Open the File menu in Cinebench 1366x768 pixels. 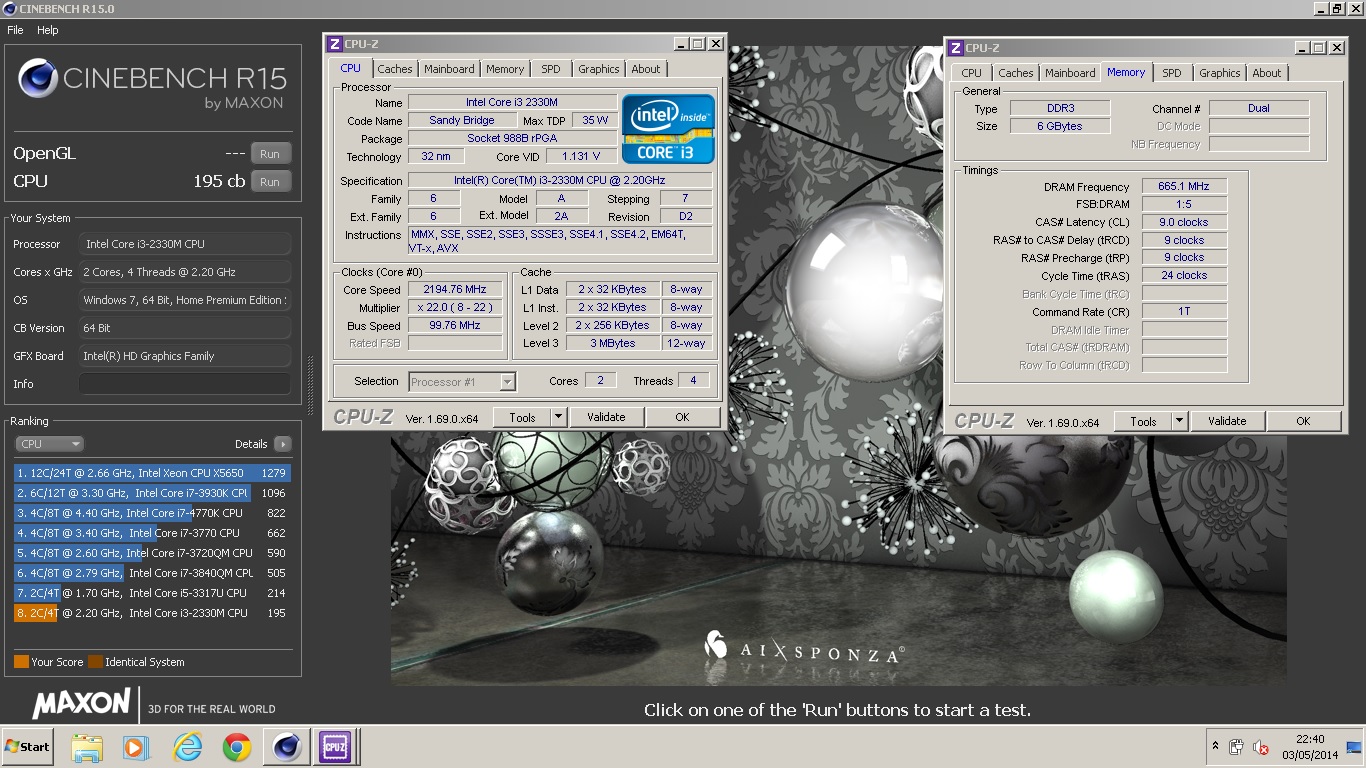pyautogui.click(x=15, y=30)
